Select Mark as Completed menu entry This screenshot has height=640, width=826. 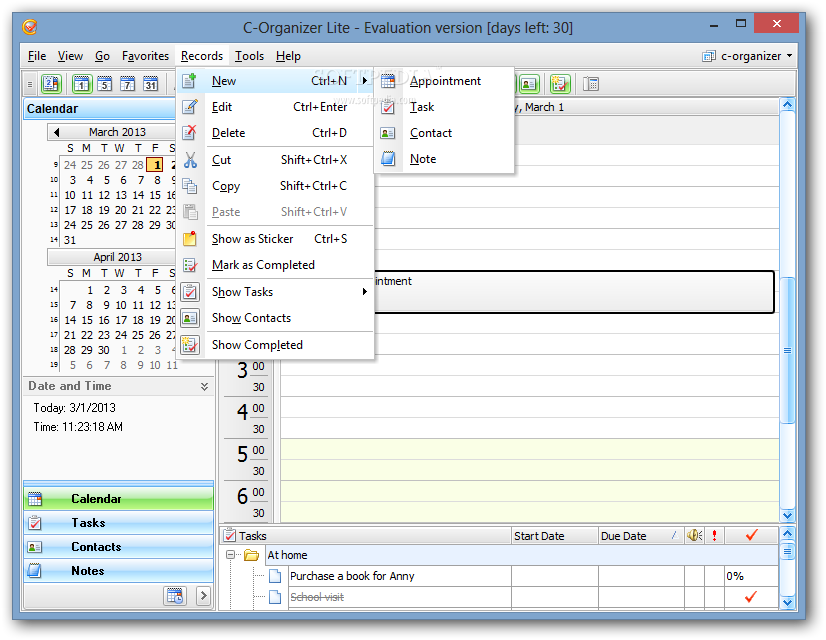(x=275, y=265)
